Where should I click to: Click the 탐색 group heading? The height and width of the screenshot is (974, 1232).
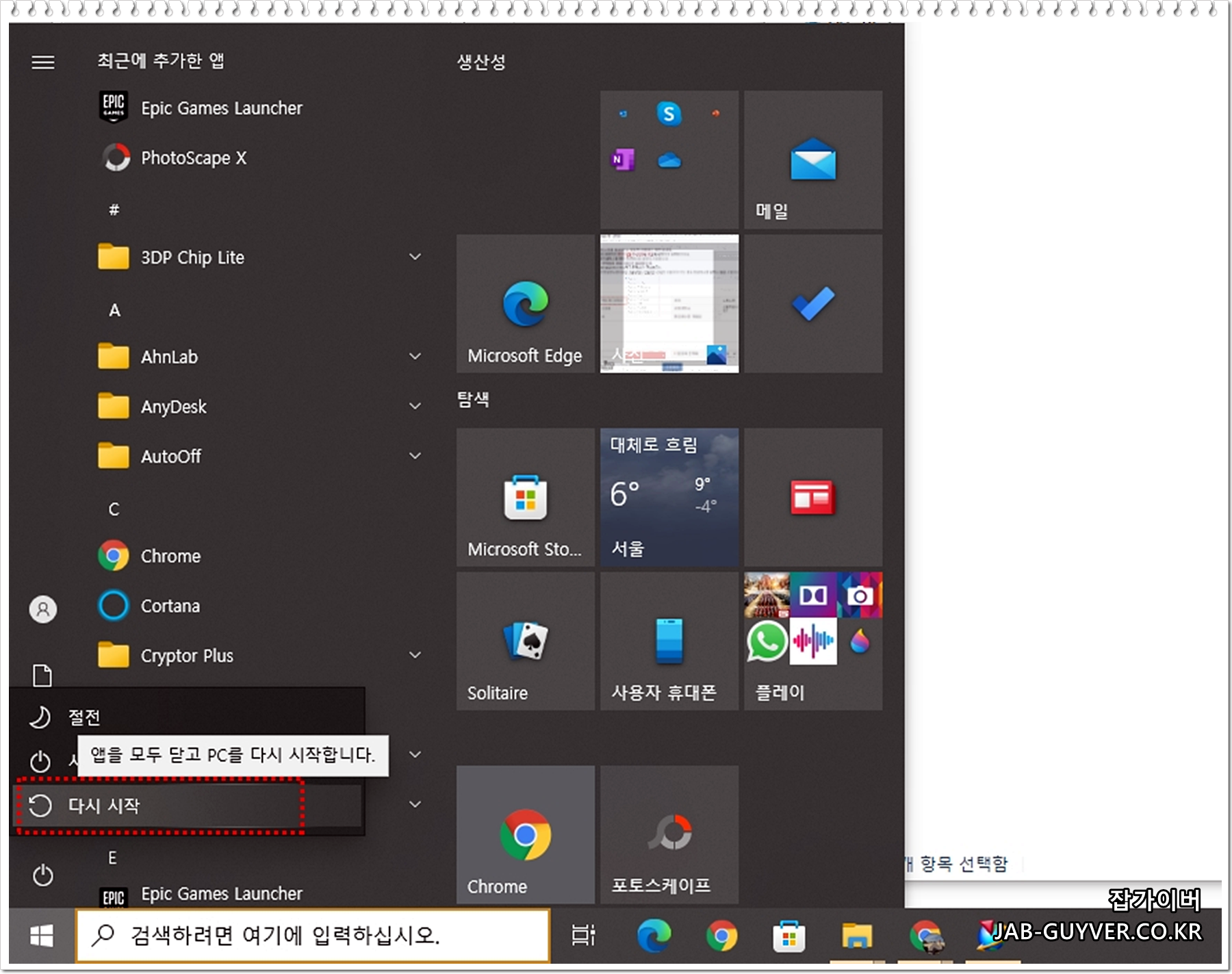[473, 399]
